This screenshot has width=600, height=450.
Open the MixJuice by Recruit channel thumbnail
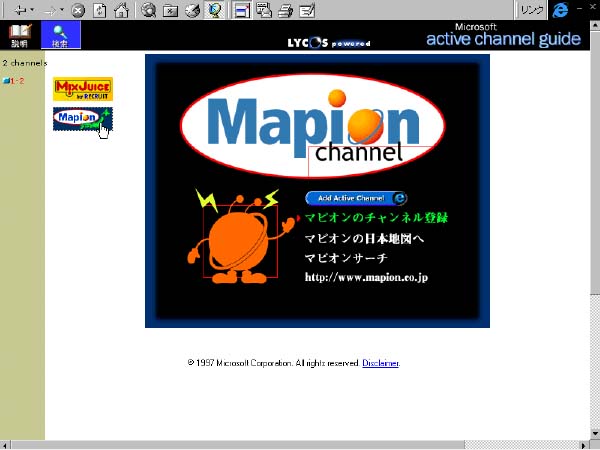click(x=83, y=89)
